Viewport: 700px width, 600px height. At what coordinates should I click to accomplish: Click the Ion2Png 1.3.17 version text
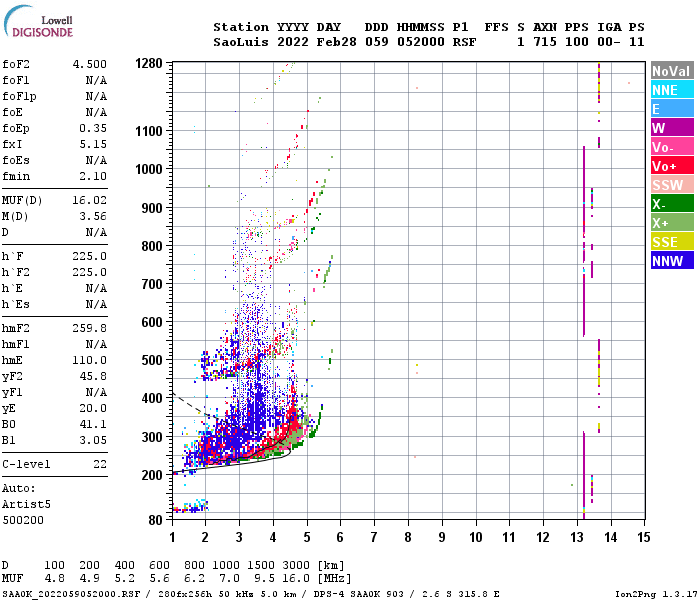click(x=655, y=594)
